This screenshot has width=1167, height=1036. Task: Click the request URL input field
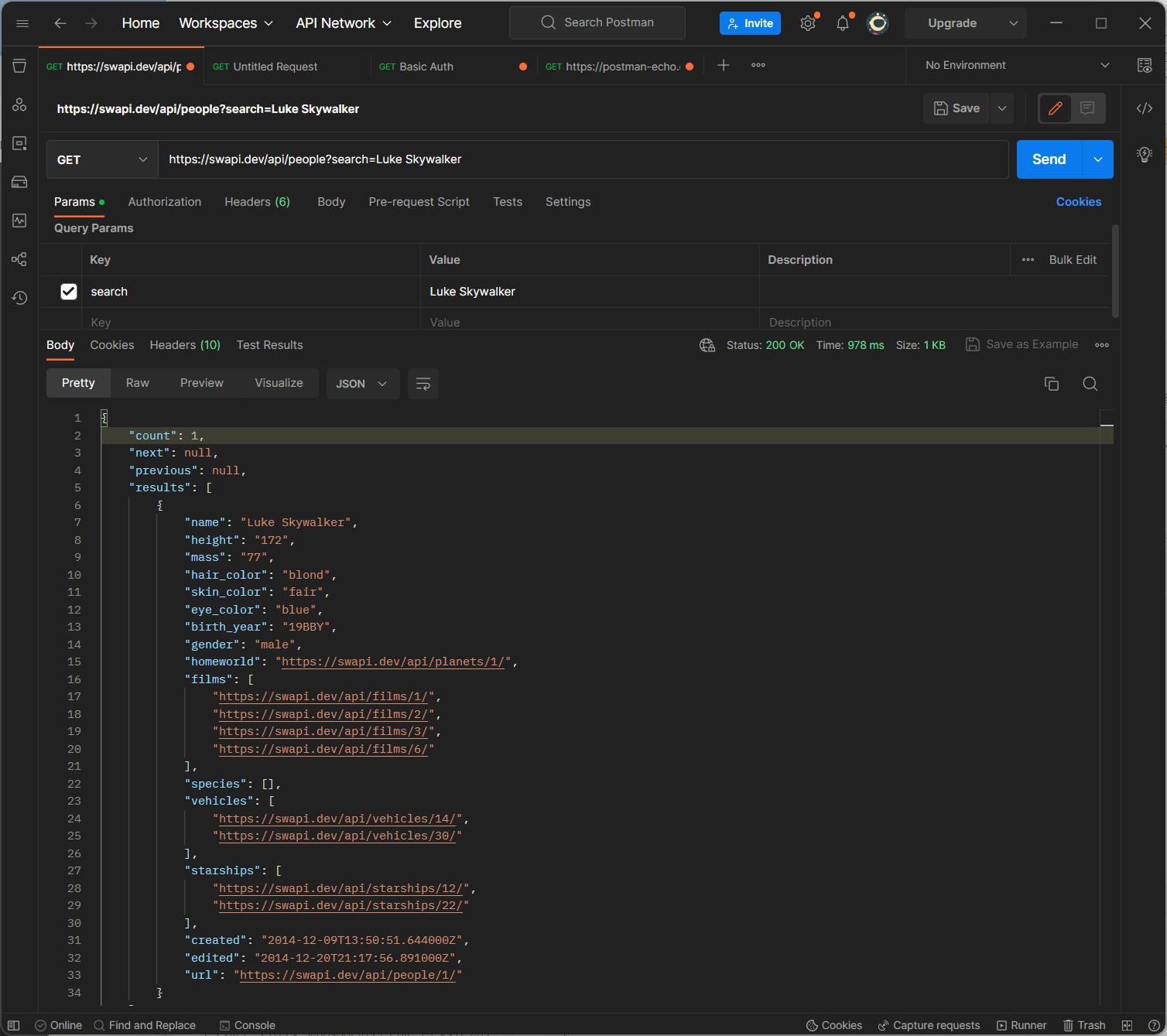coord(580,159)
